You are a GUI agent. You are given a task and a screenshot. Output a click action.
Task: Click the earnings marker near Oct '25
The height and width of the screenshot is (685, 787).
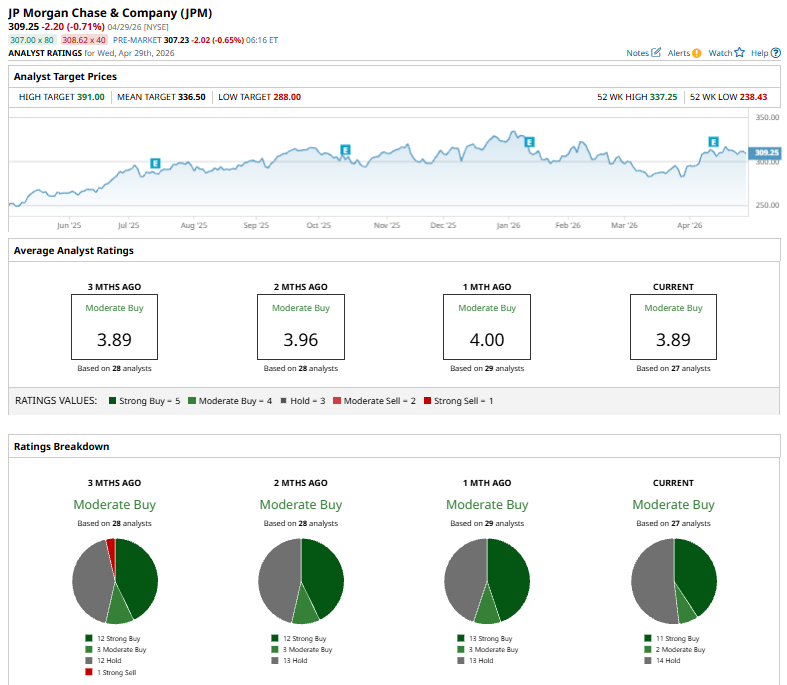pyautogui.click(x=345, y=150)
